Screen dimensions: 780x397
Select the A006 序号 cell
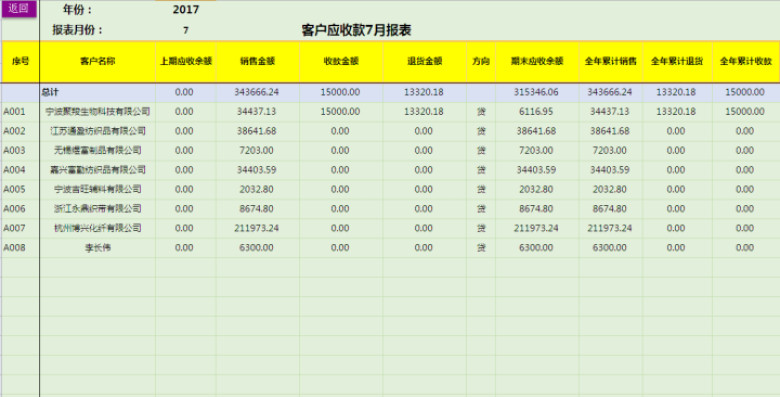pos(20,209)
